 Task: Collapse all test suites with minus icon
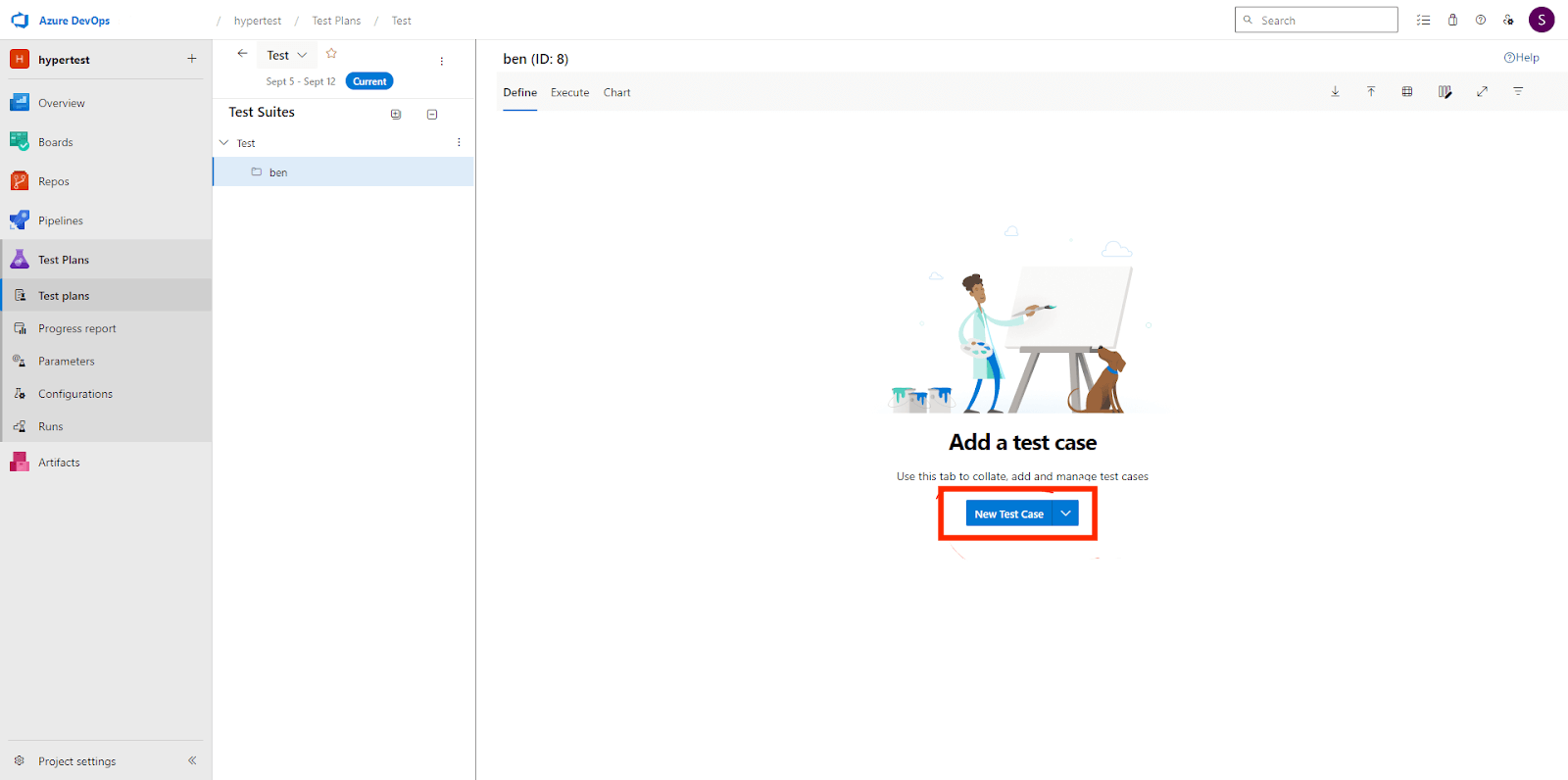point(432,115)
